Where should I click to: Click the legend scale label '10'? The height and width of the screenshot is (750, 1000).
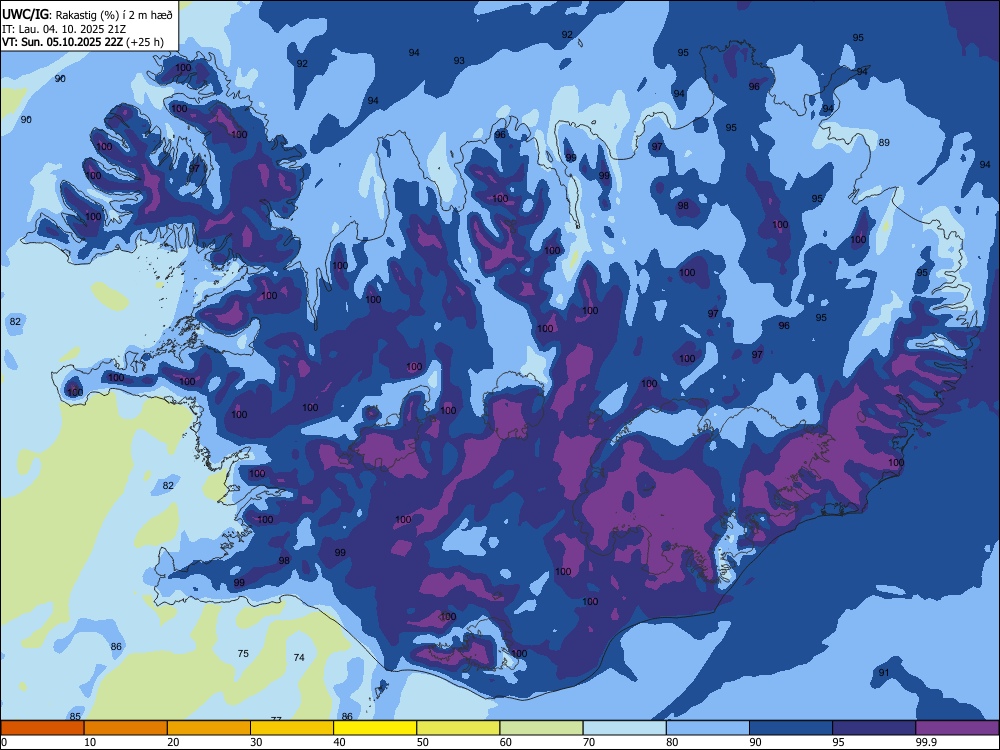90,742
